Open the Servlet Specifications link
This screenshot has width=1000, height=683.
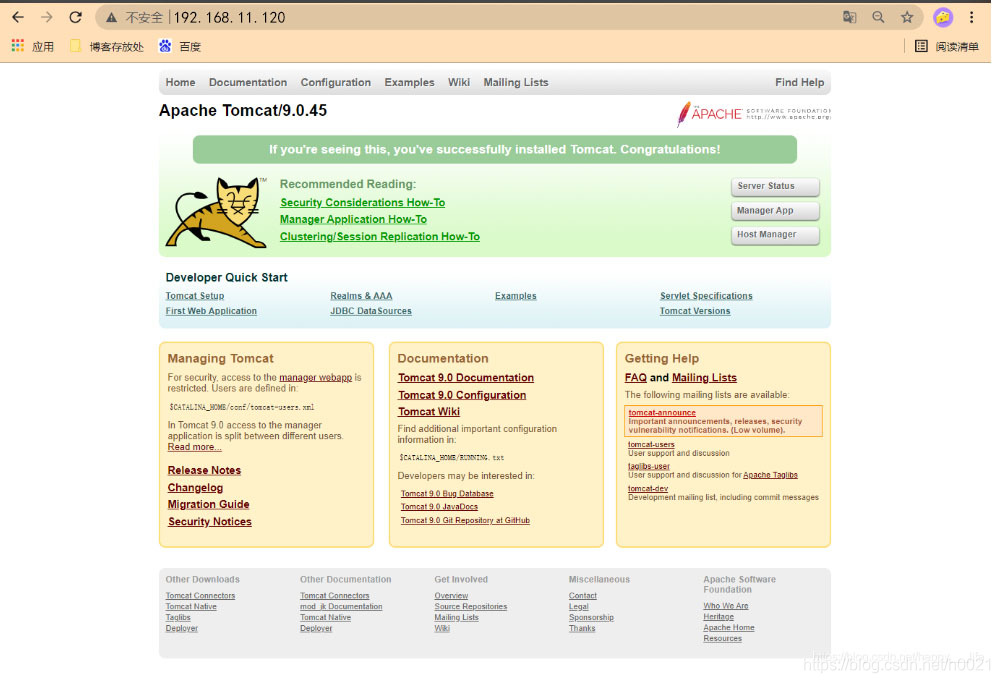click(706, 296)
